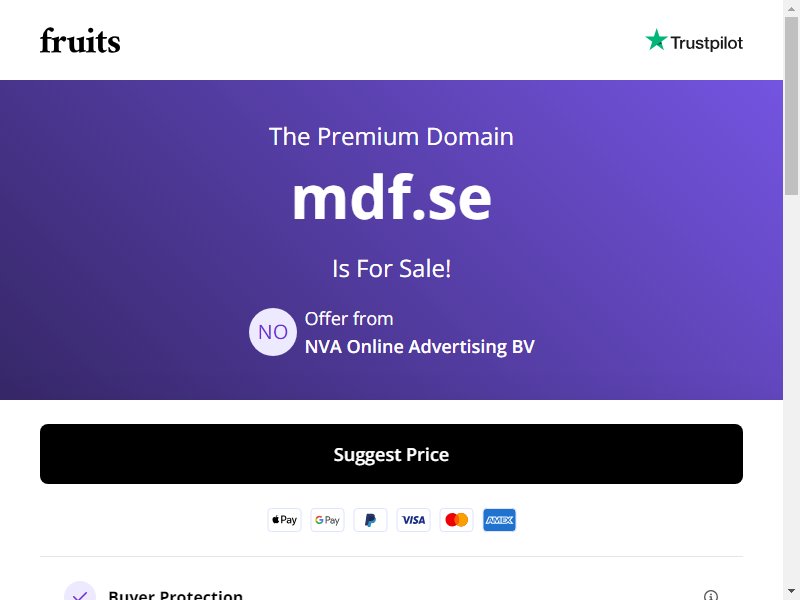Select the Google Pay icon

point(327,520)
